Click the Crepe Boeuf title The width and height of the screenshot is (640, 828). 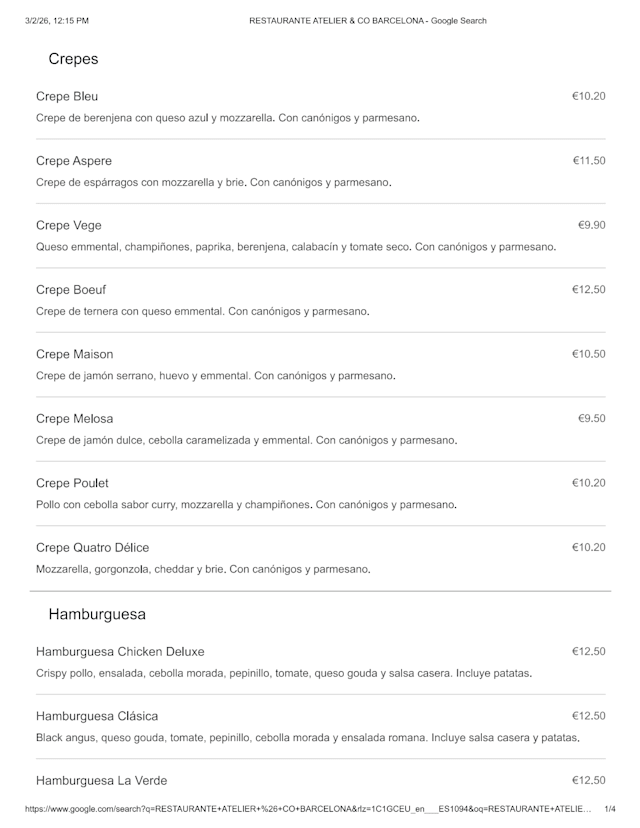coord(72,290)
